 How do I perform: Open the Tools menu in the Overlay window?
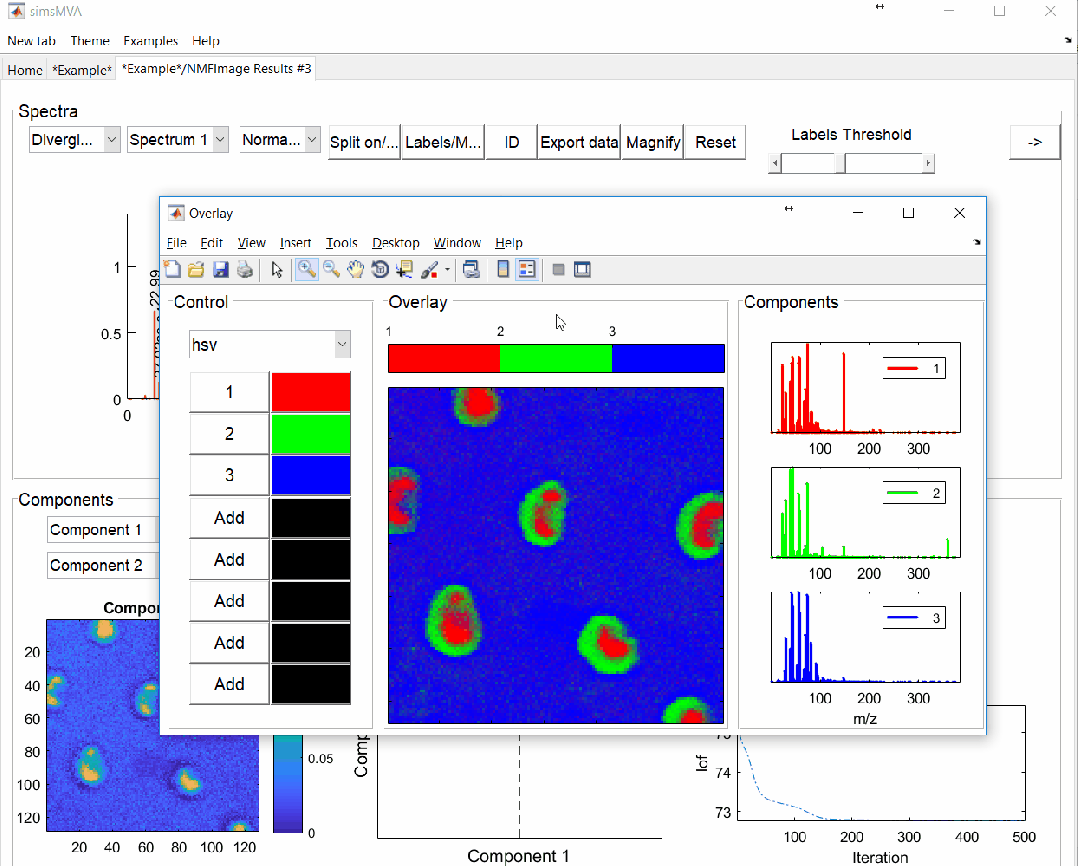(x=341, y=243)
